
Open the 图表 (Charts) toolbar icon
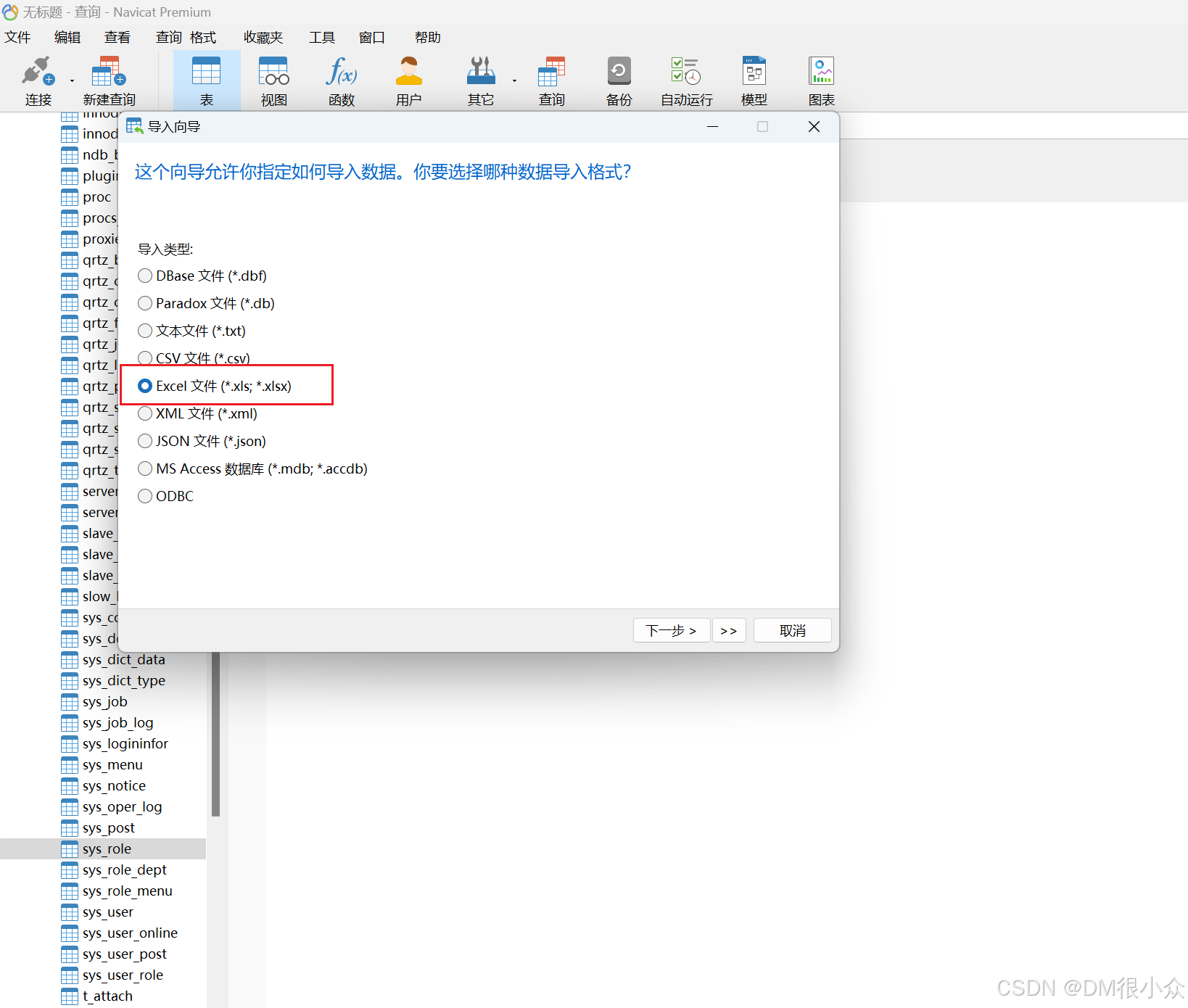pyautogui.click(x=822, y=80)
